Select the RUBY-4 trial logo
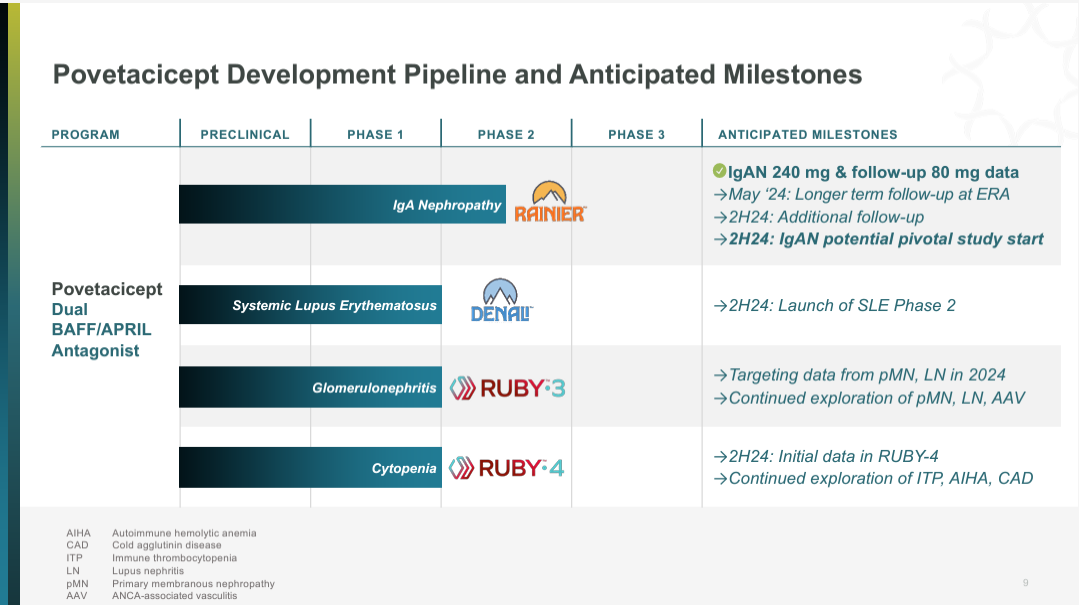Image resolution: width=1079 pixels, height=605 pixels. pos(507,467)
